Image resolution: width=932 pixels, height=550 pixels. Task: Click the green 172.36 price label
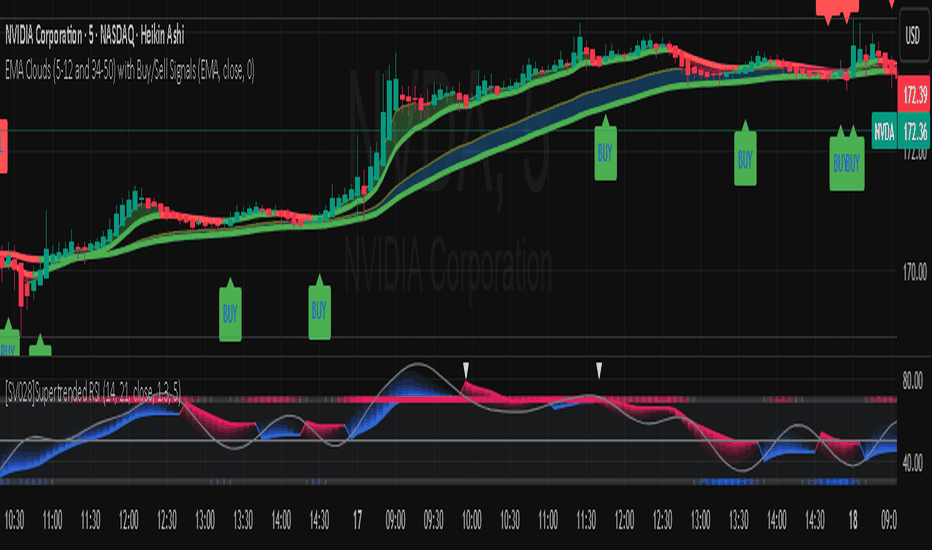click(x=914, y=131)
